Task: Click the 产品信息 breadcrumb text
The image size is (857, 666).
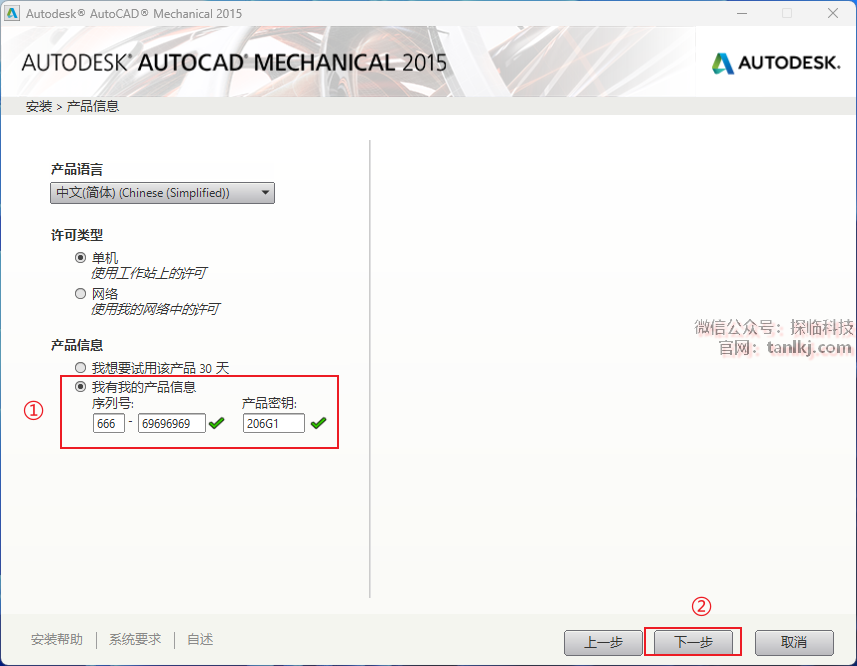Action: 93,106
